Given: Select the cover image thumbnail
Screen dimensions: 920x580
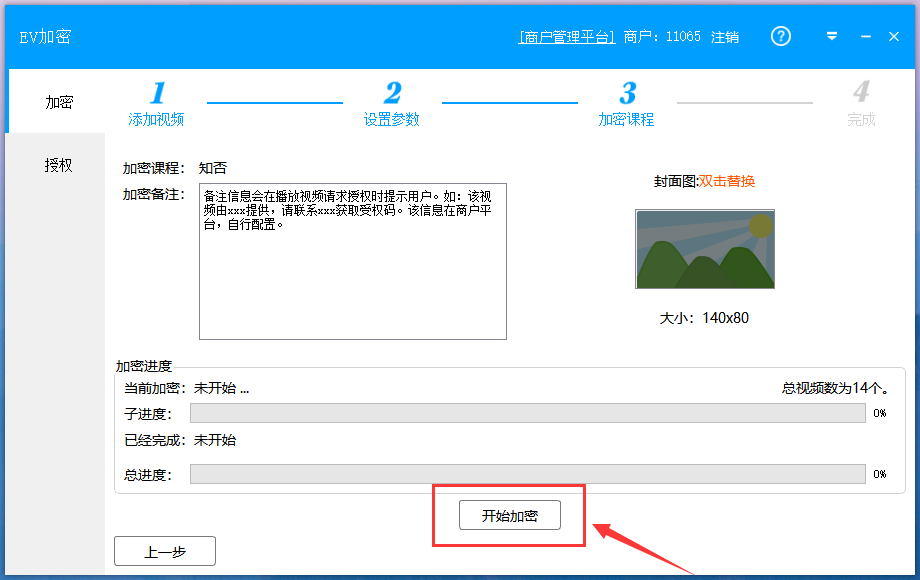Looking at the screenshot, I should pyautogui.click(x=704, y=249).
